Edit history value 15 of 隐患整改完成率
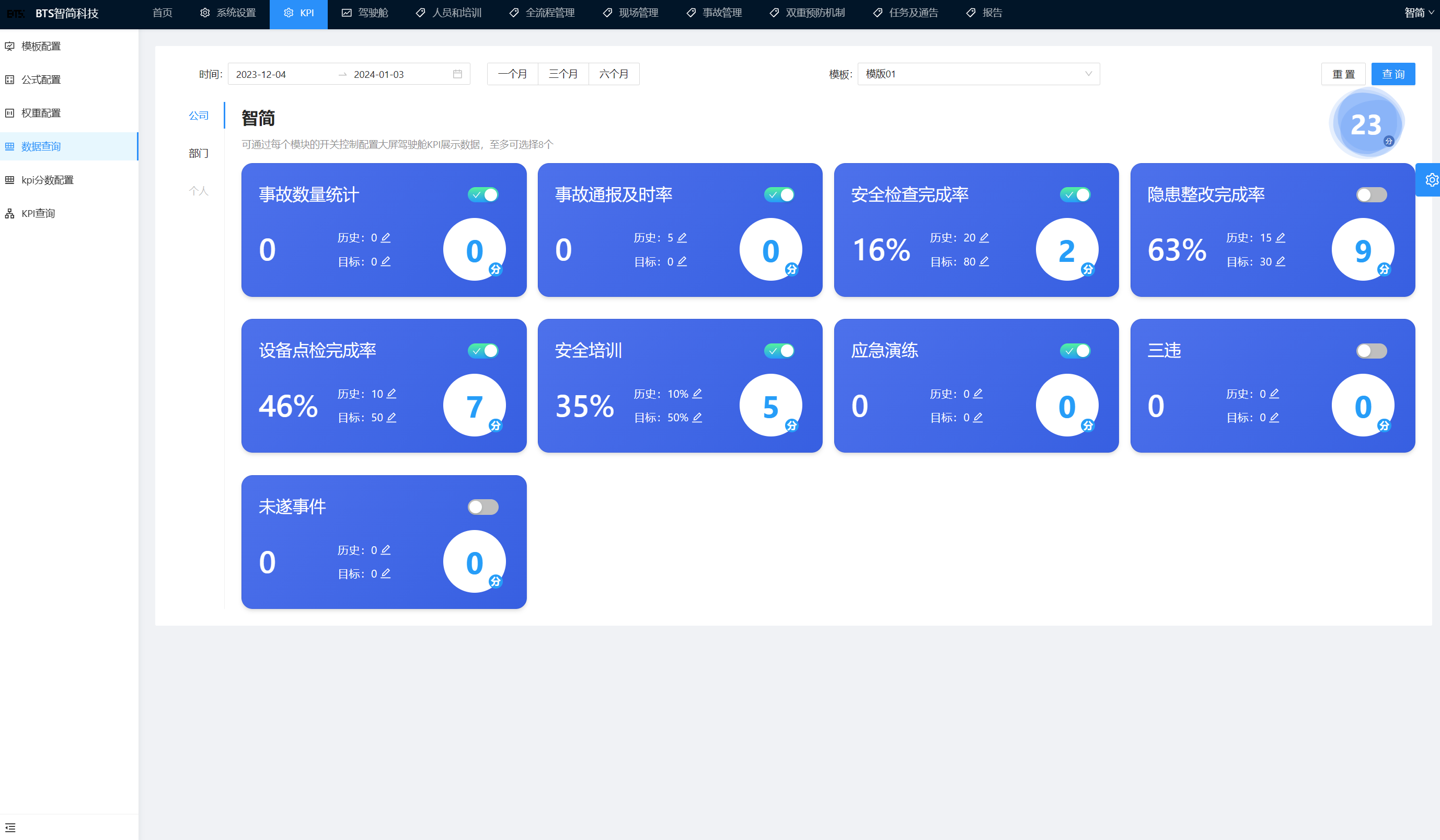This screenshot has width=1440, height=840. coord(1280,238)
